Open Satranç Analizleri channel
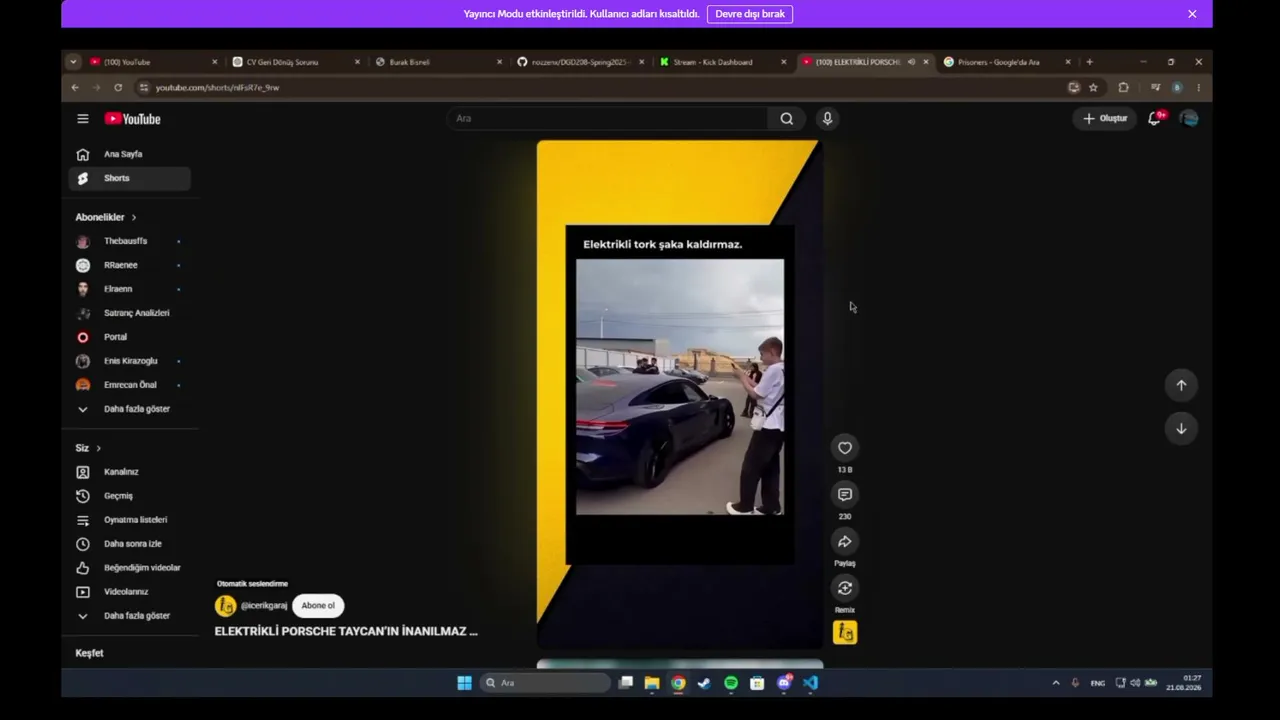The image size is (1280, 720). [x=130, y=313]
